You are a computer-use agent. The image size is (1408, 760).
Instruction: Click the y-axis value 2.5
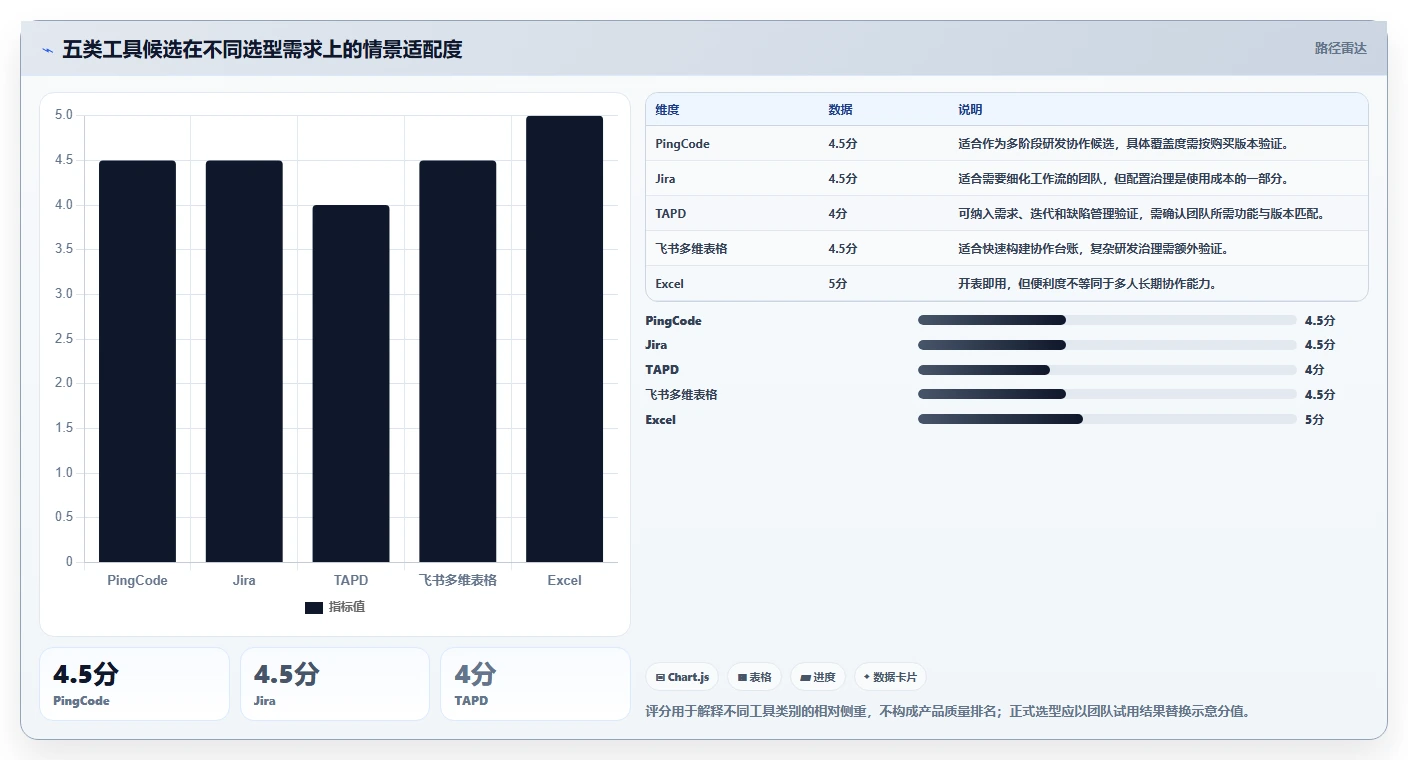point(63,339)
